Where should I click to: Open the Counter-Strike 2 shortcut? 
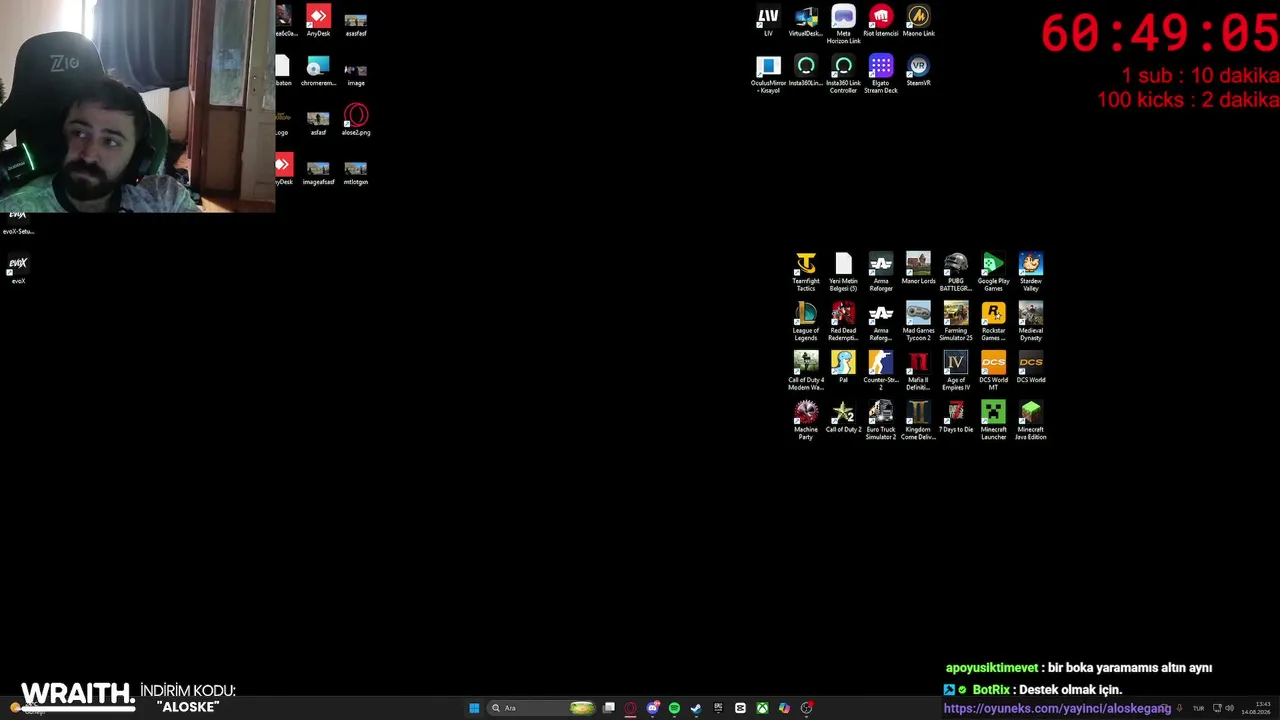(881, 370)
